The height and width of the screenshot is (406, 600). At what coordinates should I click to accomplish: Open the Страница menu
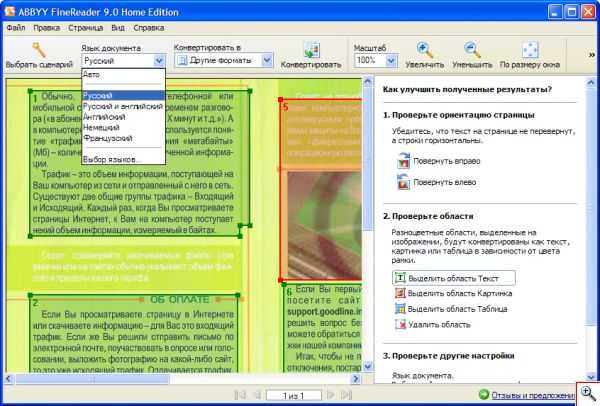click(86, 28)
